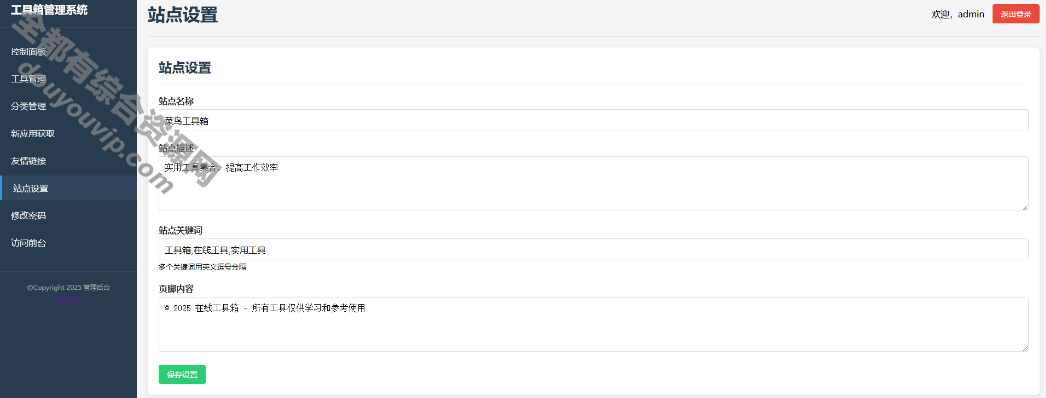Click the 站点名称 field label
This screenshot has width=1046, height=398.
[176, 101]
